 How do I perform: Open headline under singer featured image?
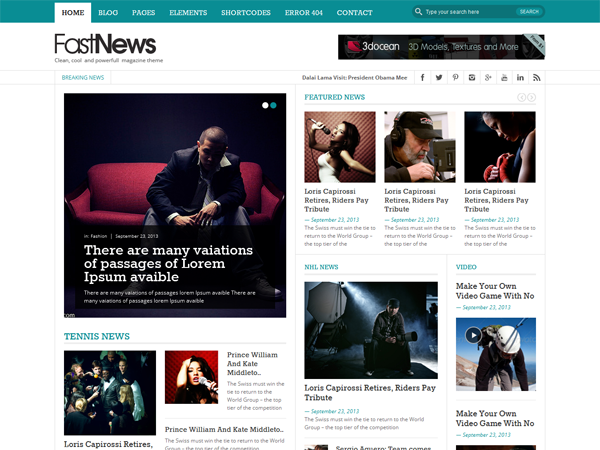[336, 200]
